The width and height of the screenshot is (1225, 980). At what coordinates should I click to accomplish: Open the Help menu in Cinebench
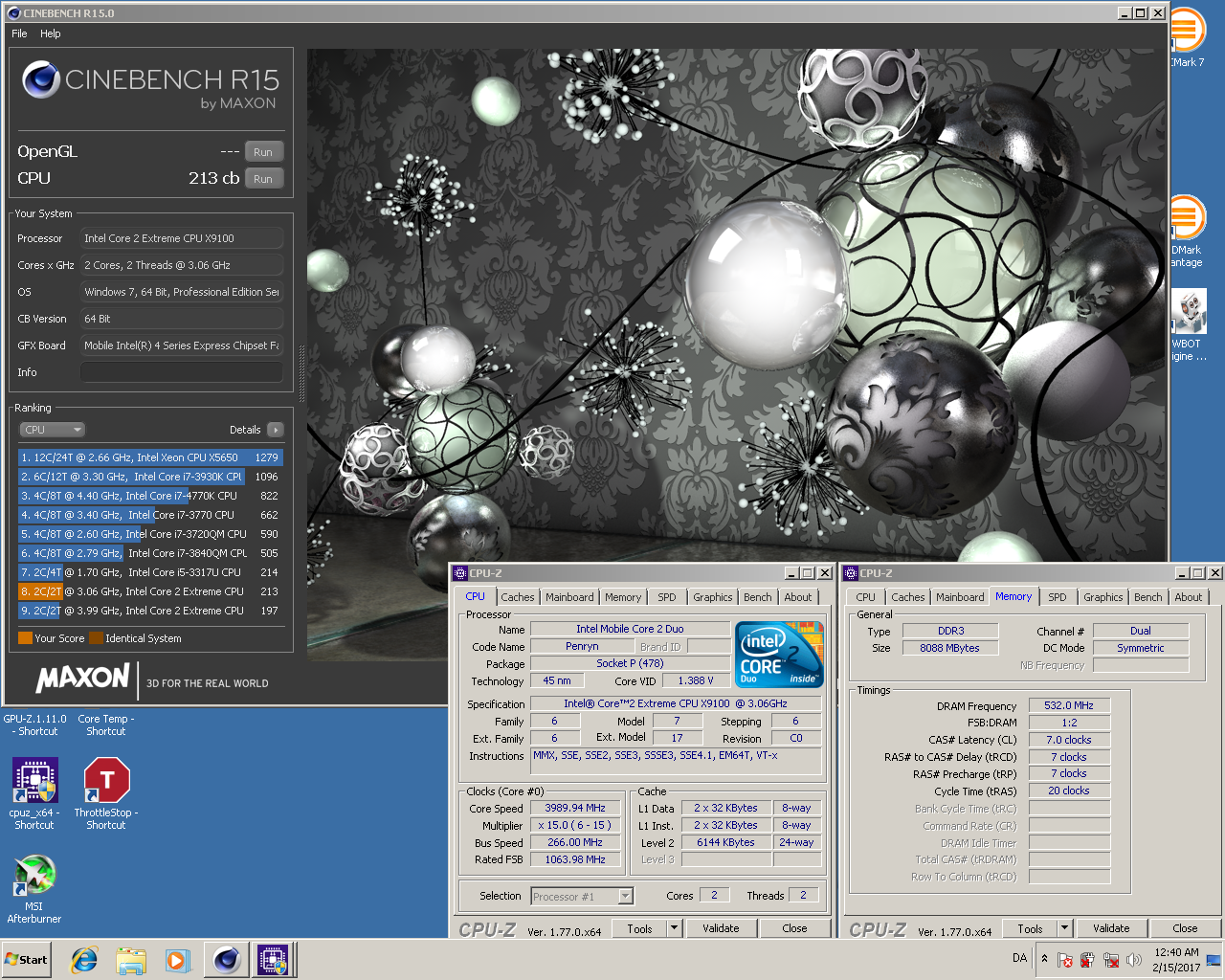click(x=51, y=33)
